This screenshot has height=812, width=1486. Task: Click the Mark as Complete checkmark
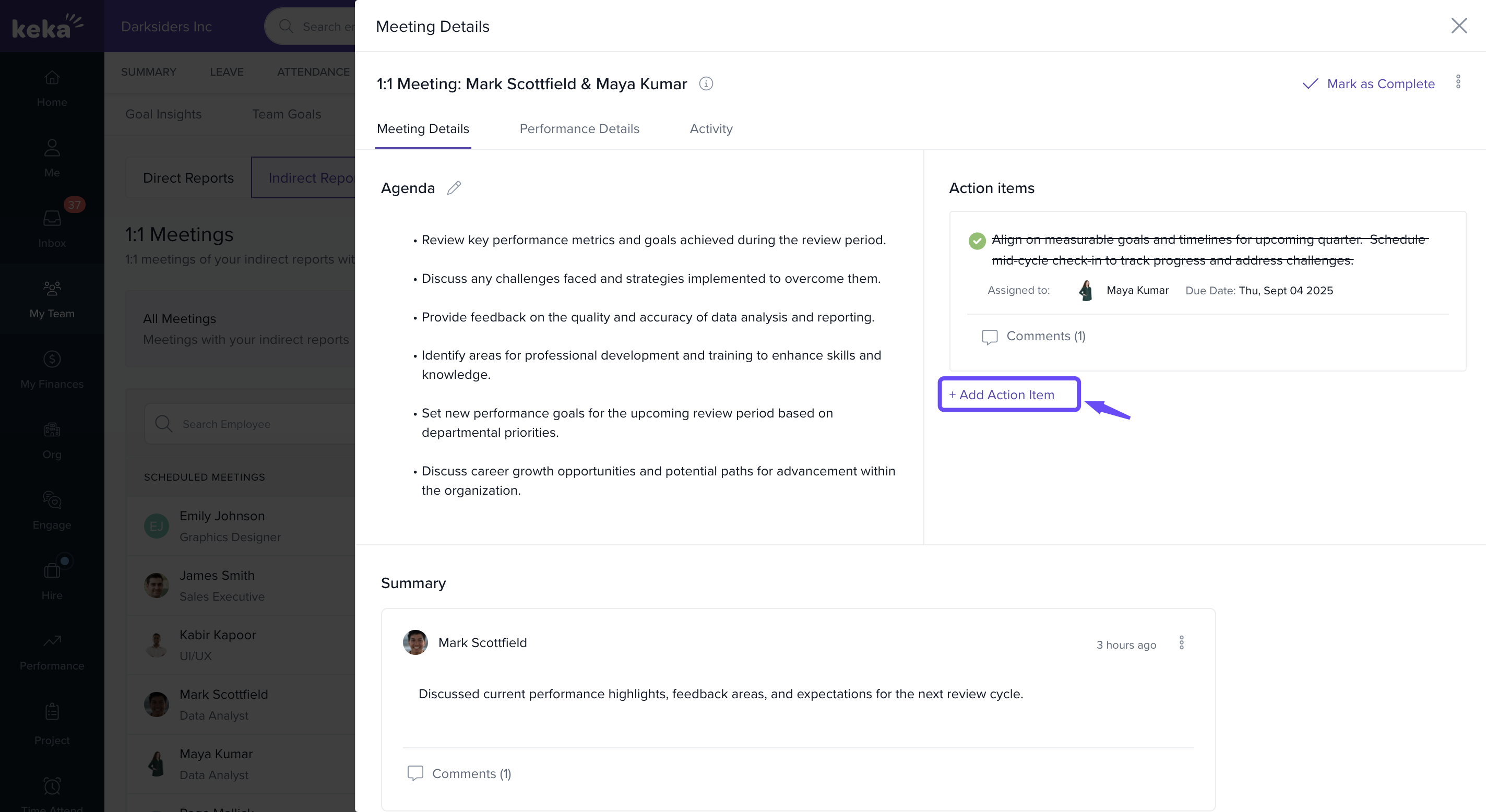(x=1310, y=84)
